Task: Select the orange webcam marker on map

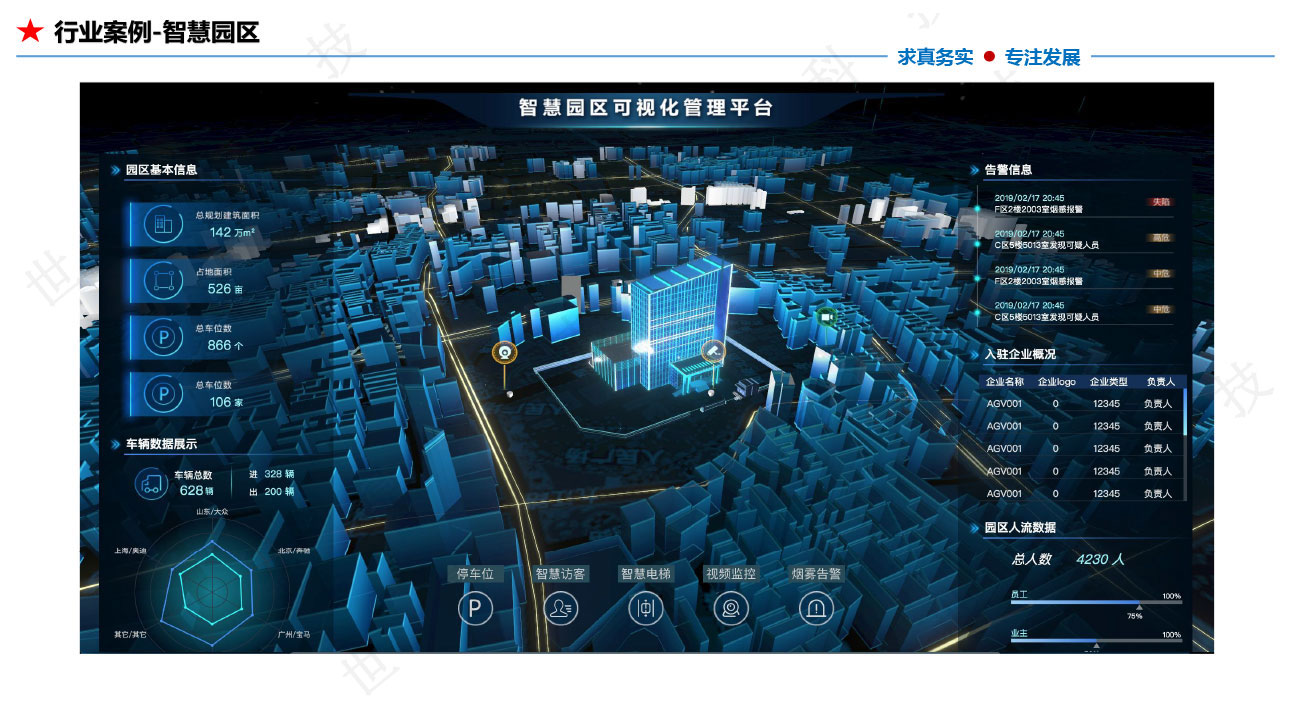Action: coord(505,352)
